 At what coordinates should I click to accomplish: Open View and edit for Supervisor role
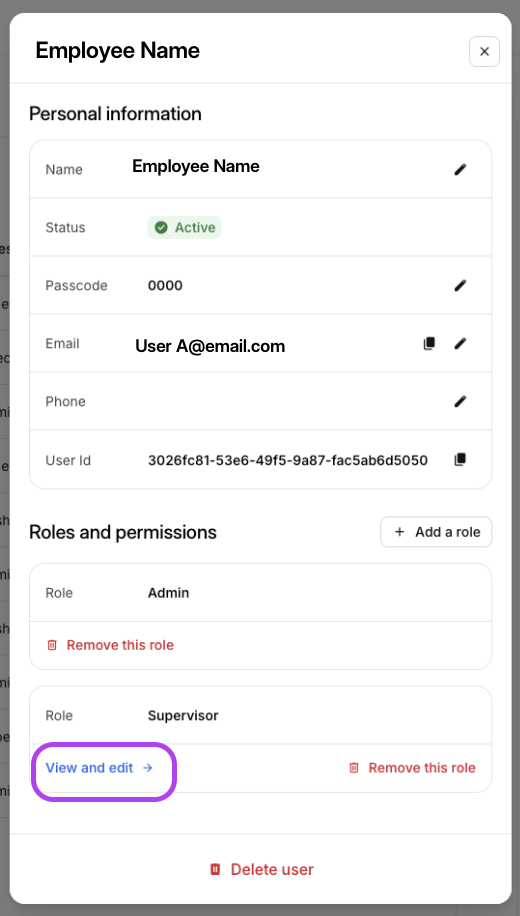(x=99, y=768)
